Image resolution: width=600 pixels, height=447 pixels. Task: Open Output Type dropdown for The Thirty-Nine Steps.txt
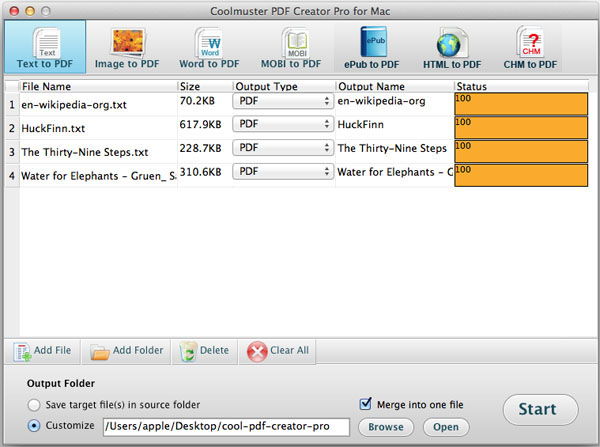coord(283,148)
